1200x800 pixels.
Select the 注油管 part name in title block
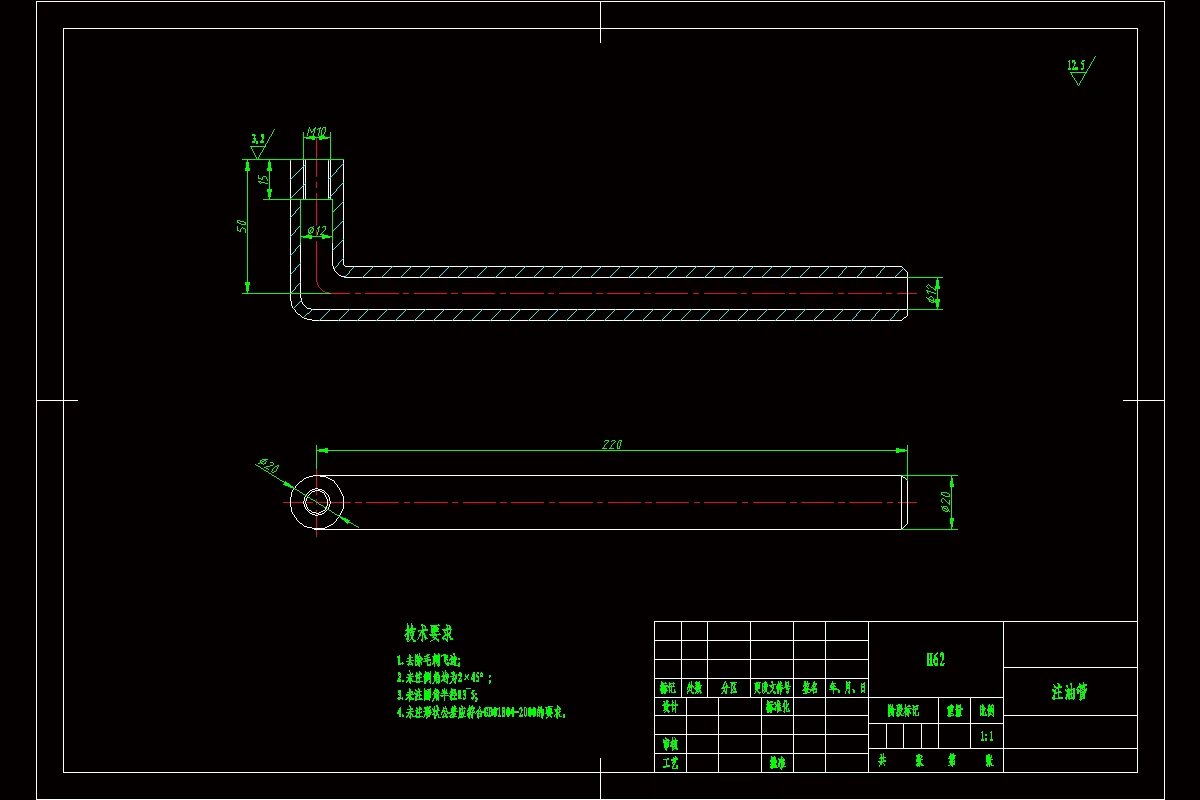pos(1069,692)
